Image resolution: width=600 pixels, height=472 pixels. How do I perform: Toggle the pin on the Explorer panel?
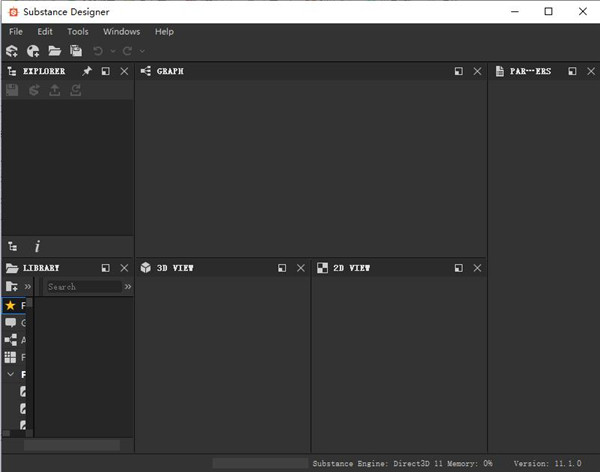click(x=87, y=71)
